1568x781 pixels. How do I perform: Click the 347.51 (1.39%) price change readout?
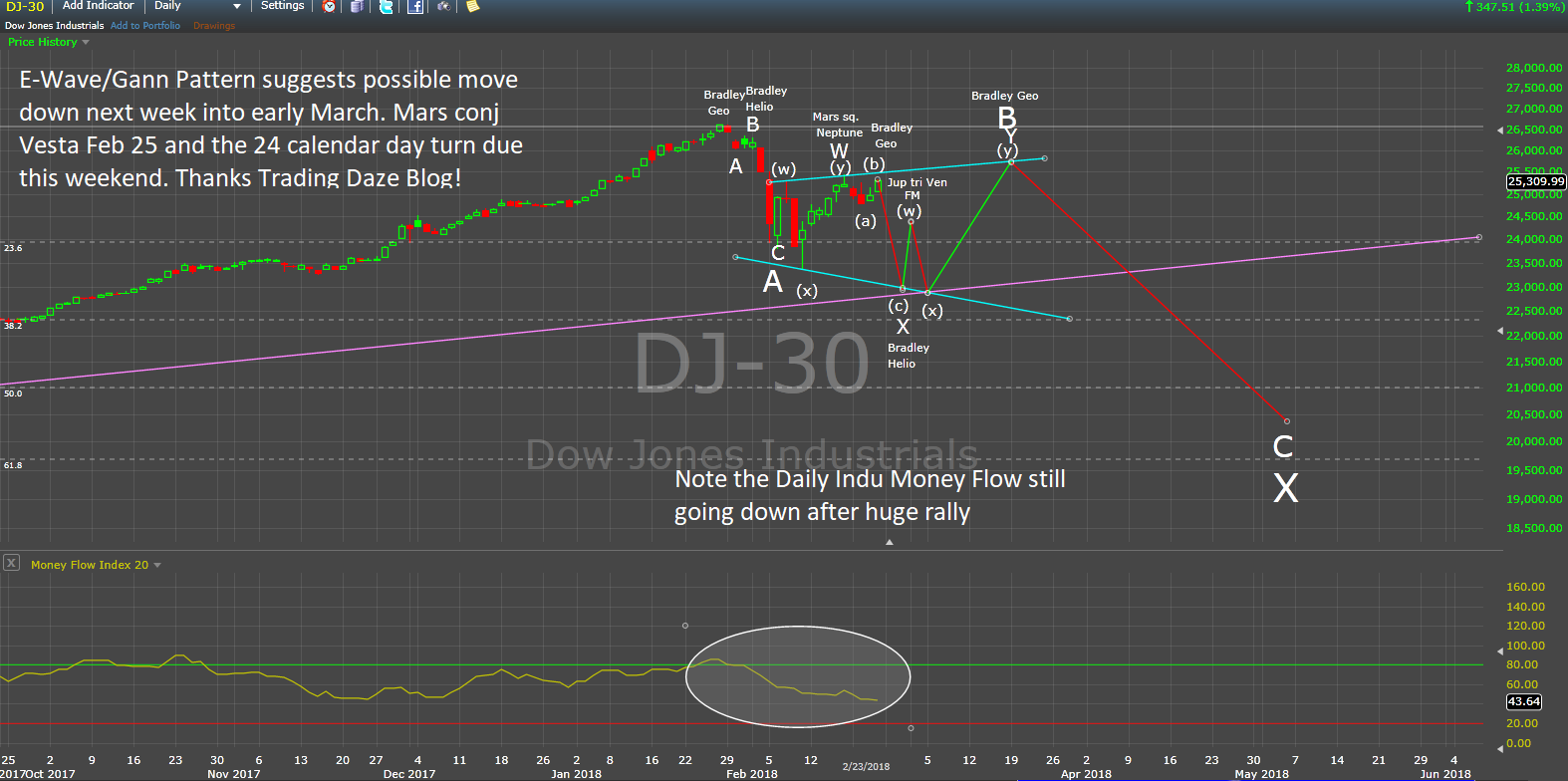pyautogui.click(x=1514, y=7)
